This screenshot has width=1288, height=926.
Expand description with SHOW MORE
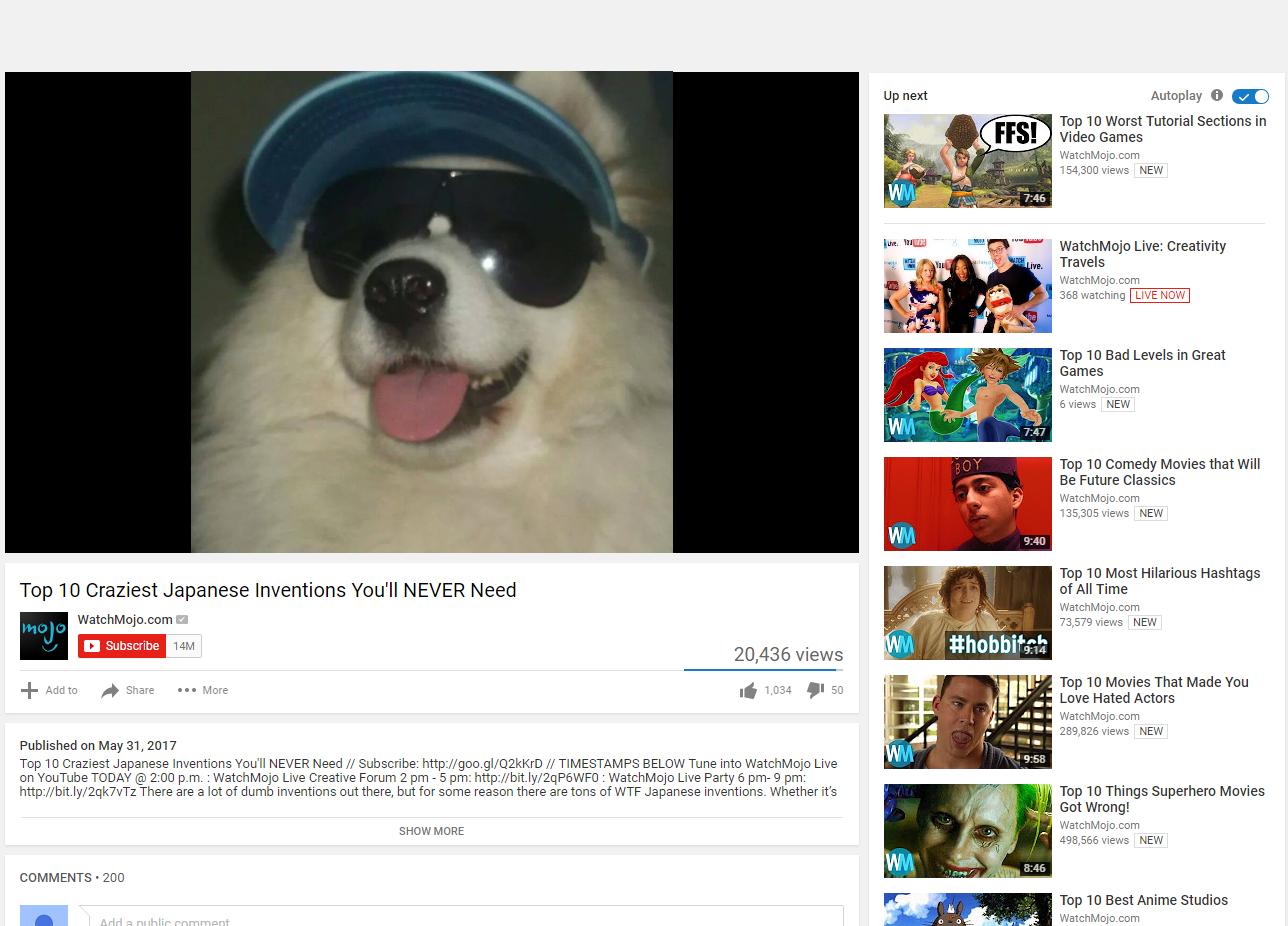pos(431,831)
